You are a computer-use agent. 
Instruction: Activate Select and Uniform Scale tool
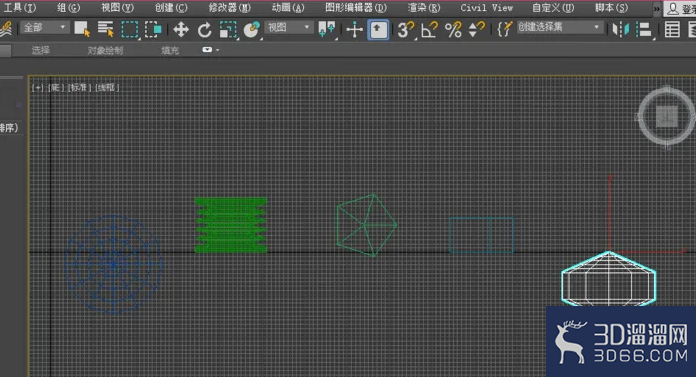coord(228,30)
